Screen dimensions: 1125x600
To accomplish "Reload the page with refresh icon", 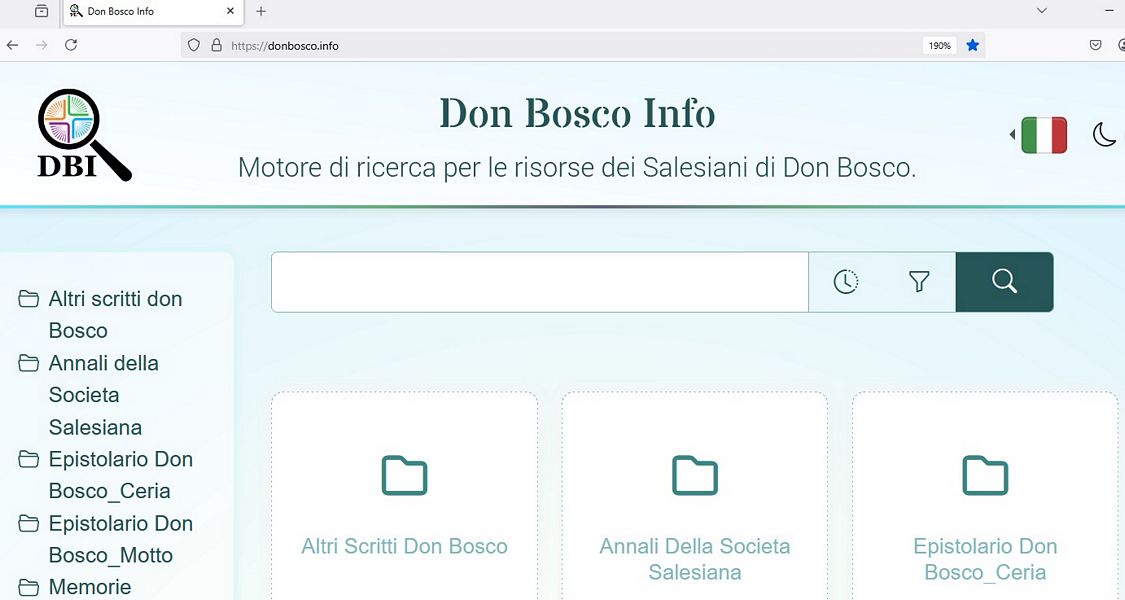I will 71,45.
